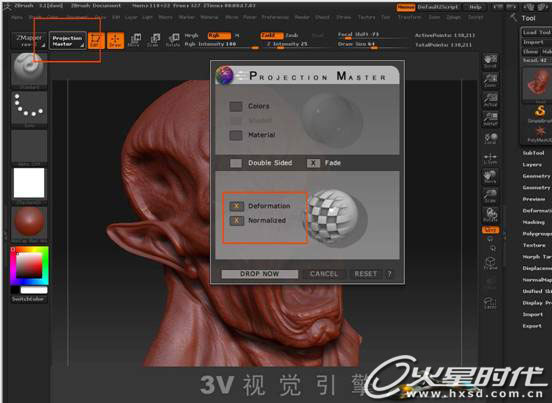Open the Zscript menu
The image size is (552, 403).
(x=475, y=17)
